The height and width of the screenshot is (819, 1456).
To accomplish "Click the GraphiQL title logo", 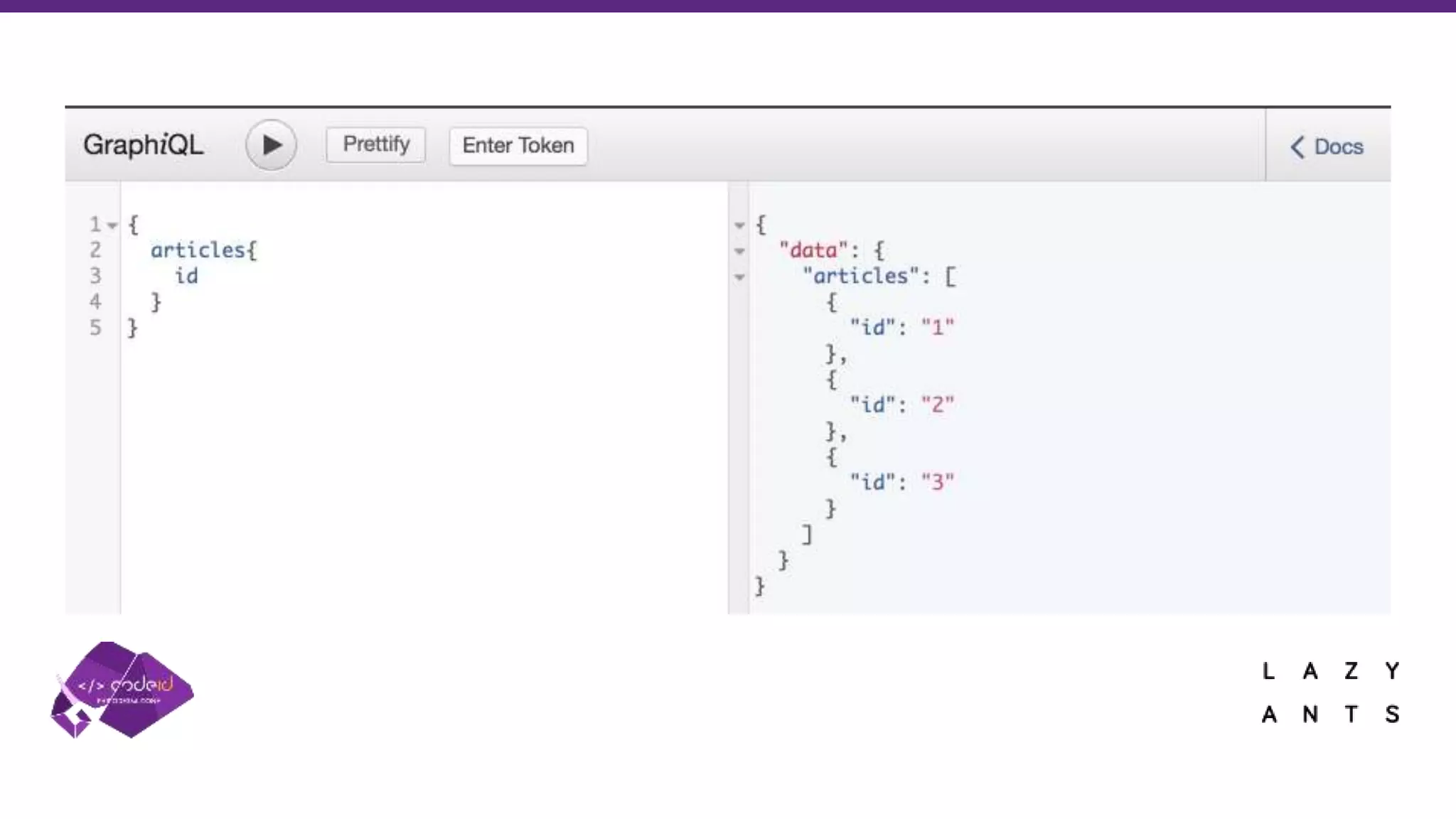I will (x=144, y=145).
